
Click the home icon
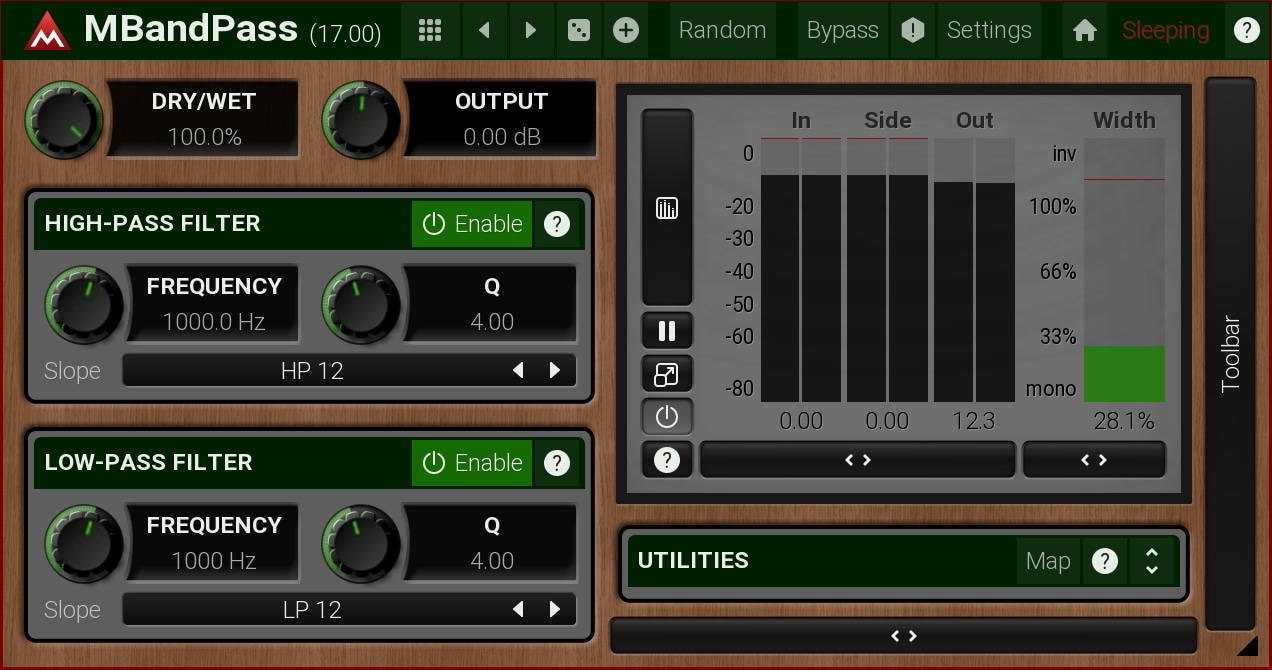tap(1084, 31)
